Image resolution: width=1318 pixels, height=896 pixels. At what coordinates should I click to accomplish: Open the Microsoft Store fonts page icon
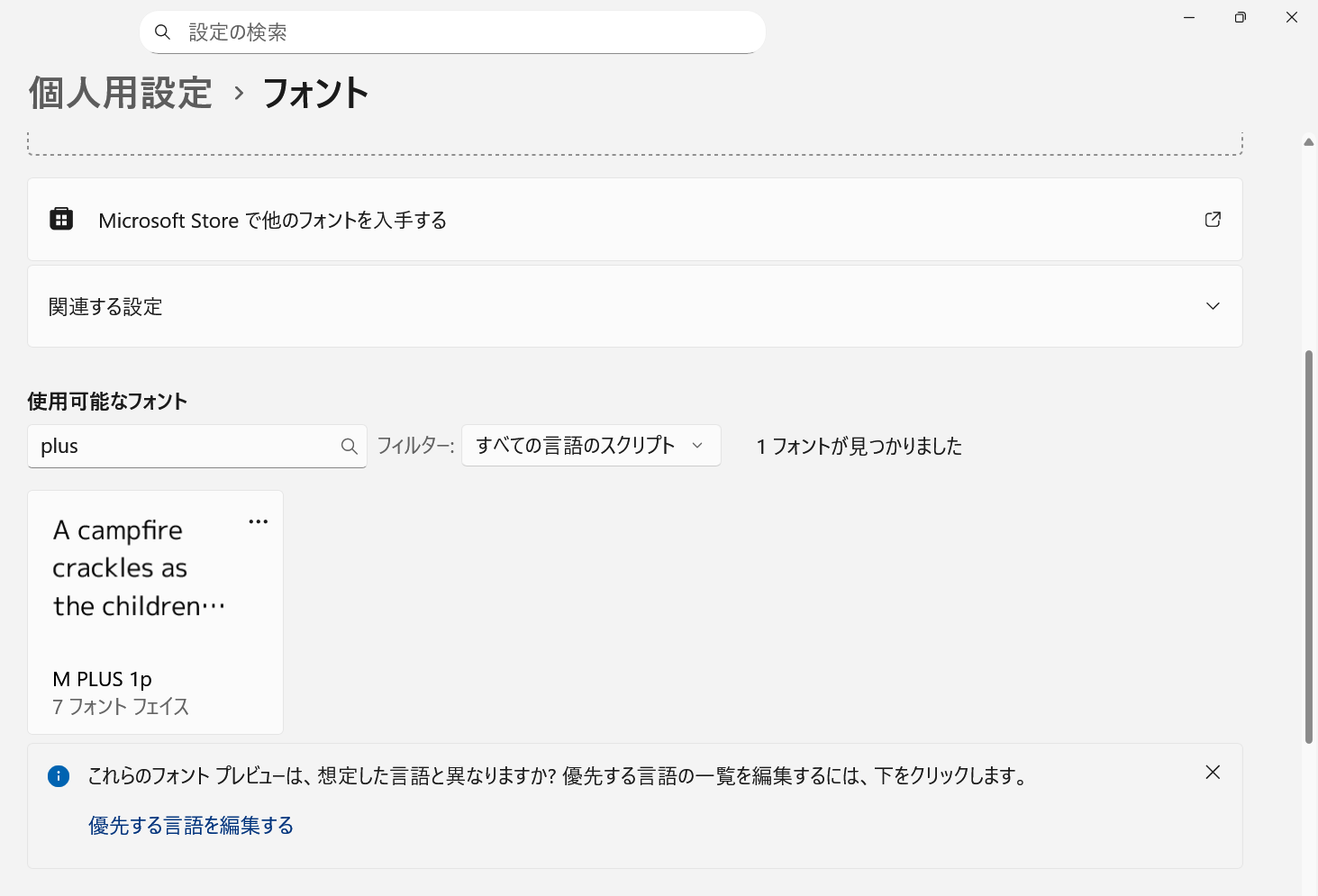[61, 219]
